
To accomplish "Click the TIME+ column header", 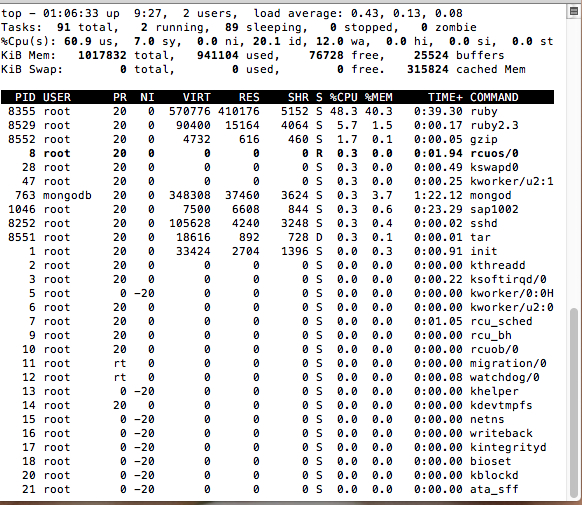I will pos(445,97).
